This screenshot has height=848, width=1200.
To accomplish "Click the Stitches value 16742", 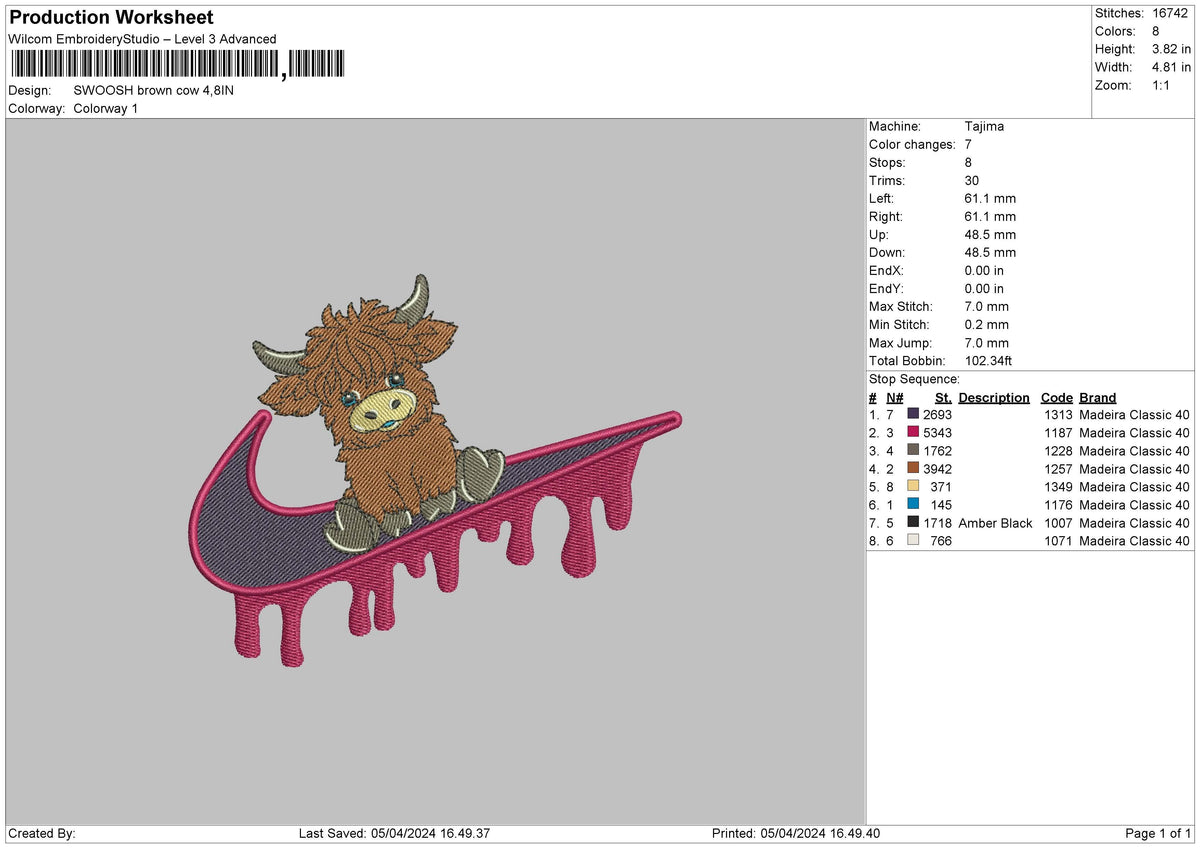I will point(1172,13).
